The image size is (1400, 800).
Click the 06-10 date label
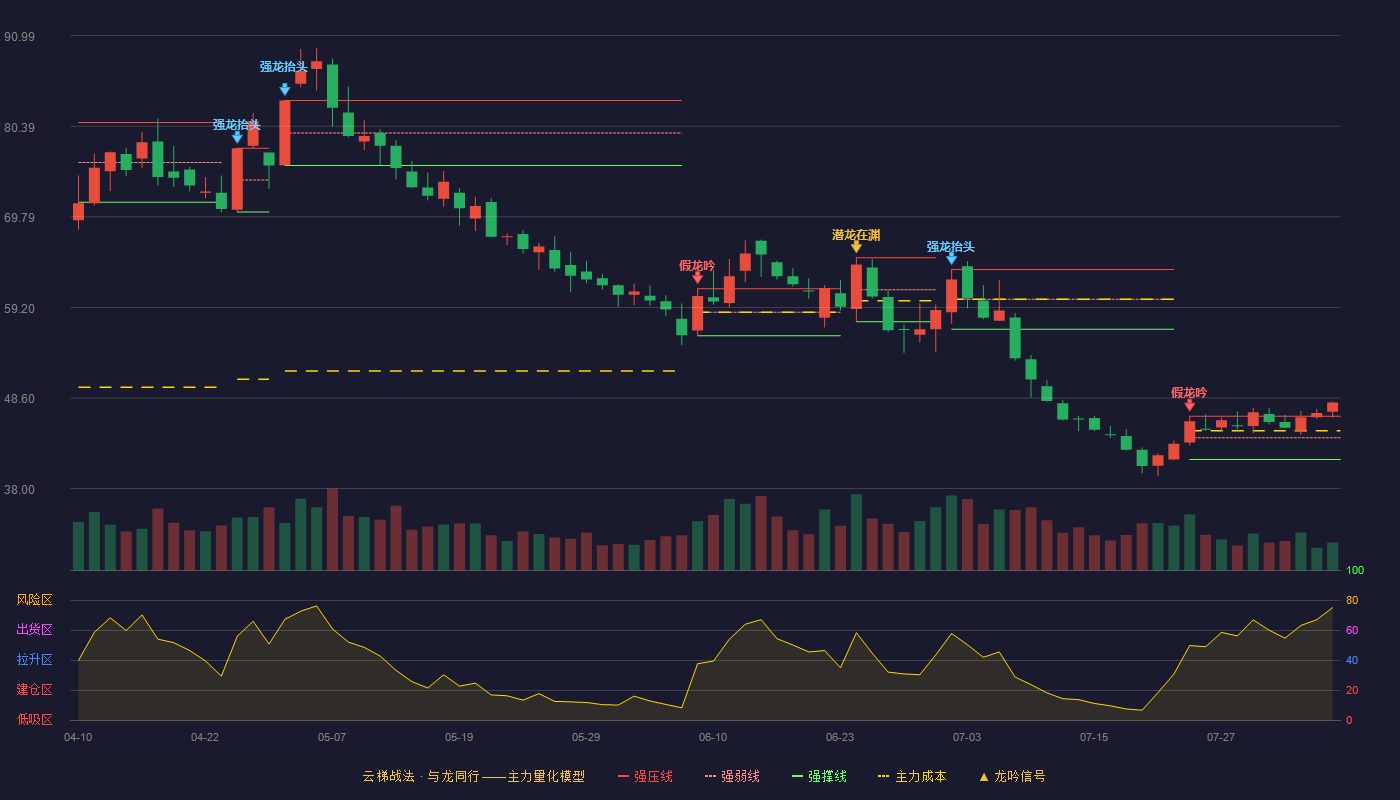pos(713,737)
